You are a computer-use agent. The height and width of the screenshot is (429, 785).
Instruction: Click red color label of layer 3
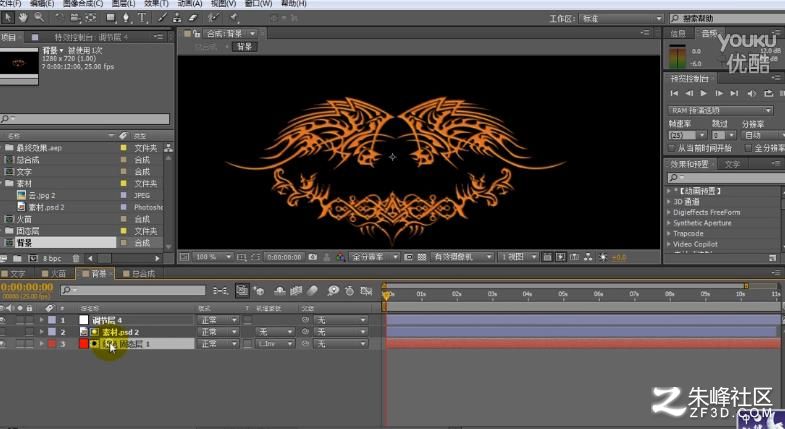click(52, 344)
